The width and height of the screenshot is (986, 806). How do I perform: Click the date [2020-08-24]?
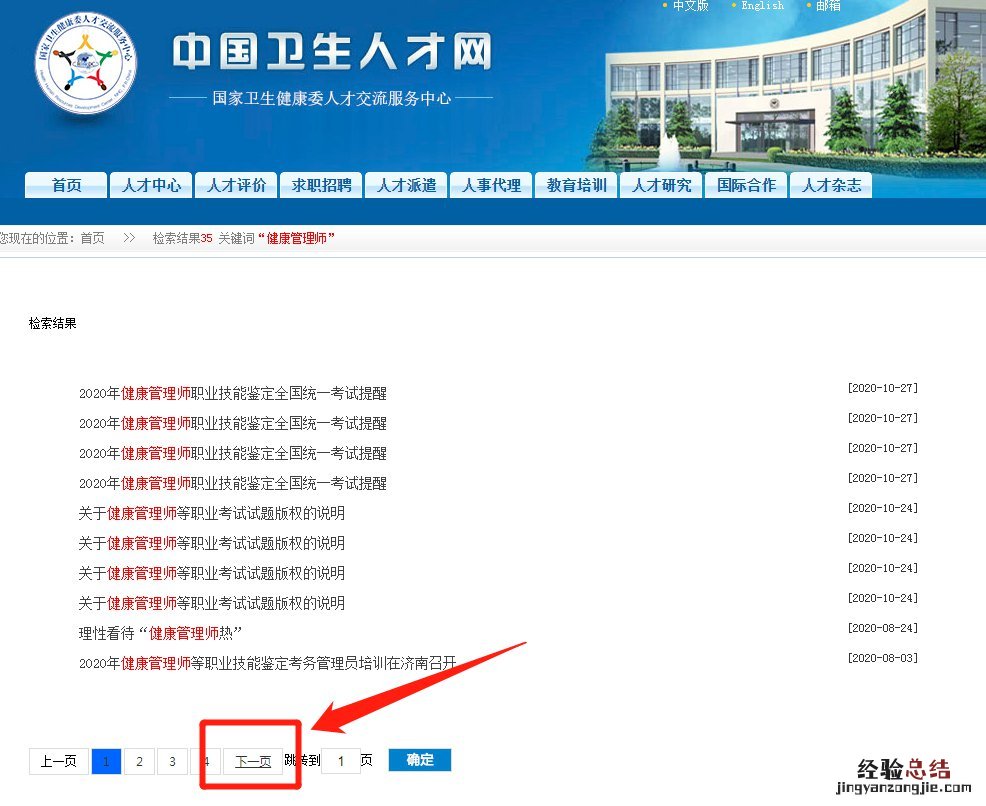pyautogui.click(x=882, y=627)
